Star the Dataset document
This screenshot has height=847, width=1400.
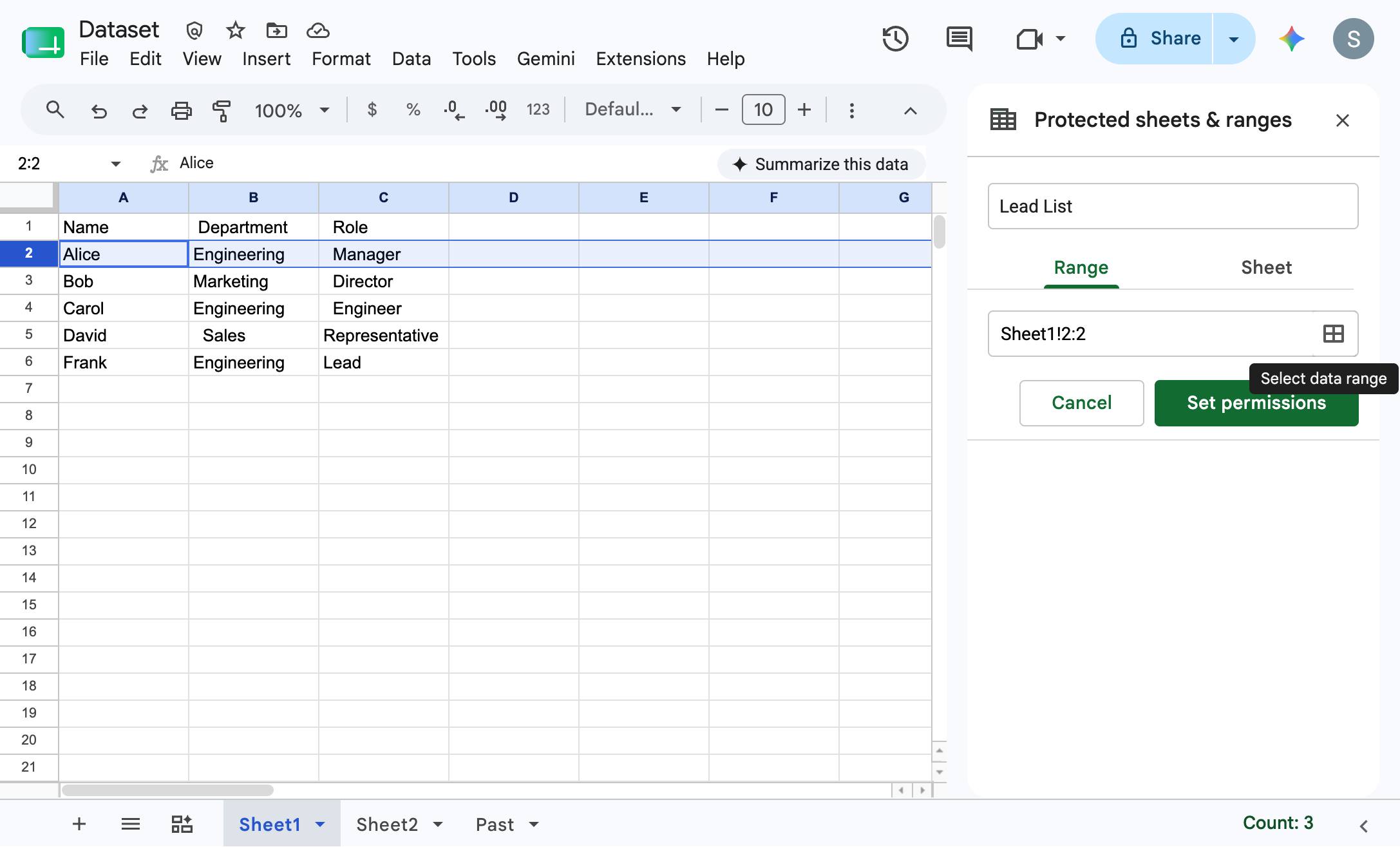point(236,30)
